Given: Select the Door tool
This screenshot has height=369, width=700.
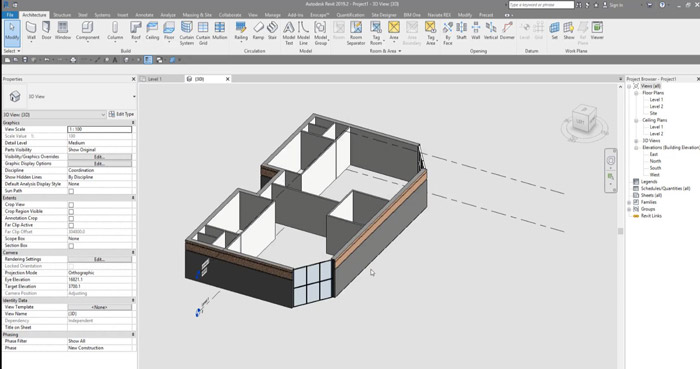Looking at the screenshot, I should (x=46, y=31).
